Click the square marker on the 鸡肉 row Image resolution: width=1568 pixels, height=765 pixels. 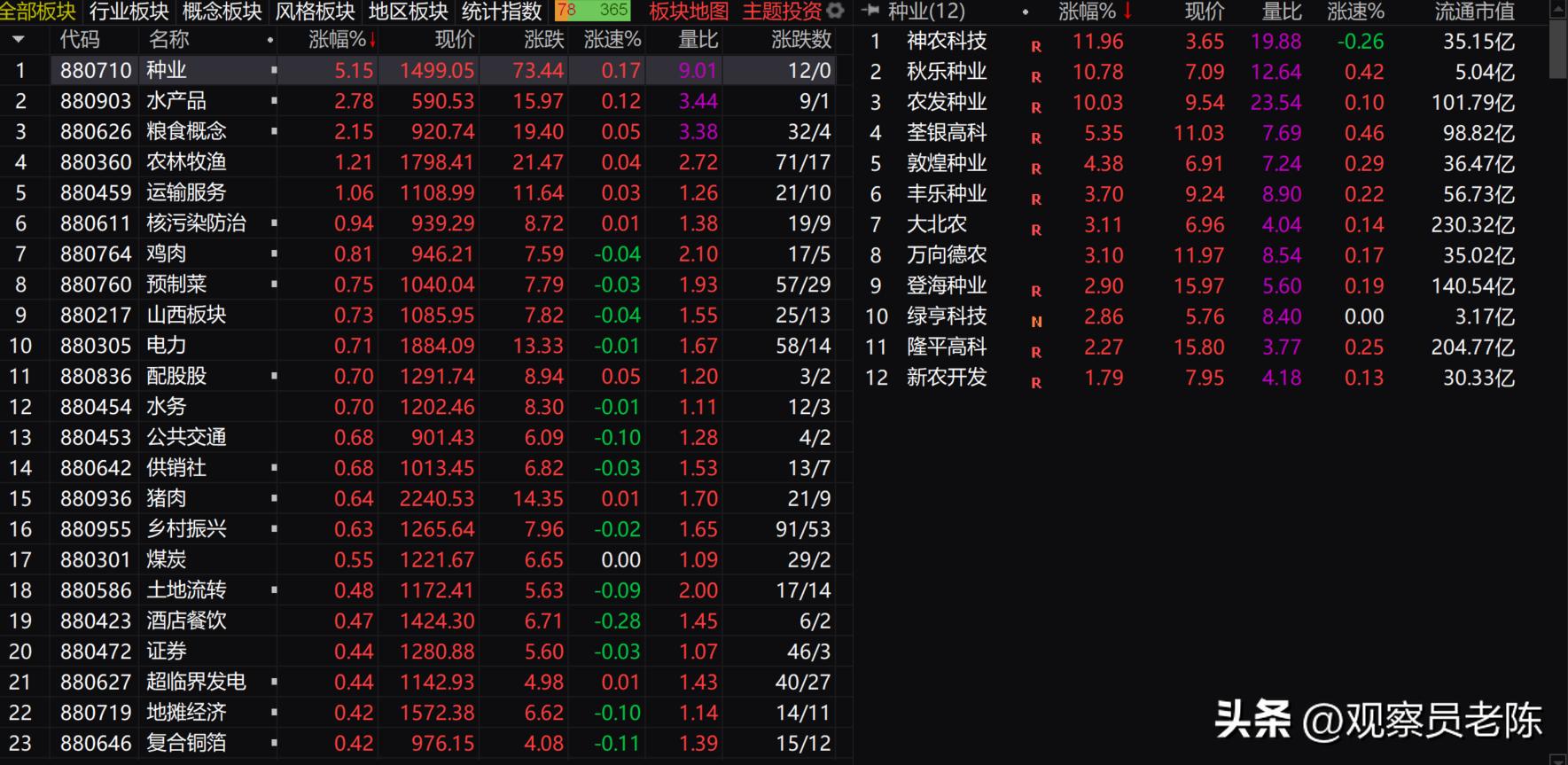274,254
